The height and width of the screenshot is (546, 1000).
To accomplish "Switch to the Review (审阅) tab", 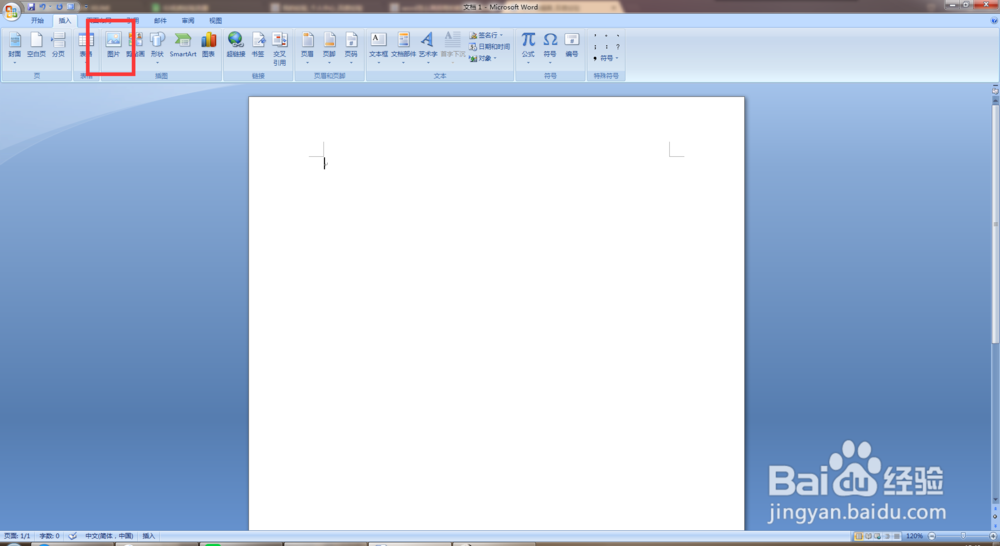I will coord(188,20).
